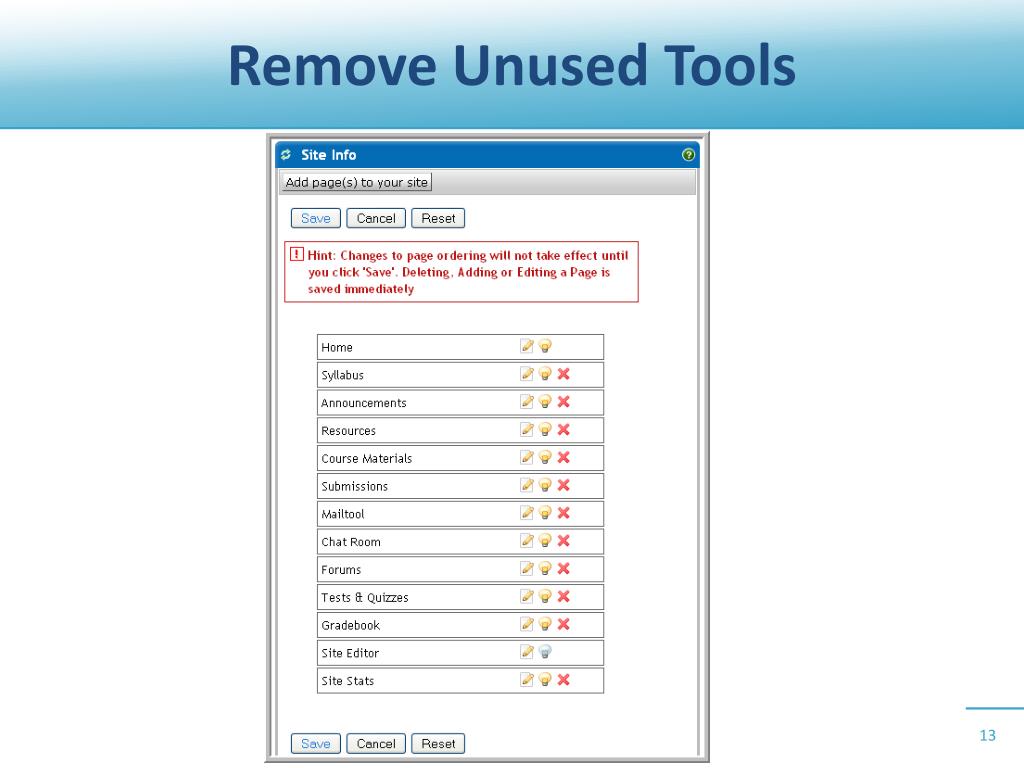Toggle Tests & Quizzes lightbulb
This screenshot has height=768, width=1024.
[545, 596]
